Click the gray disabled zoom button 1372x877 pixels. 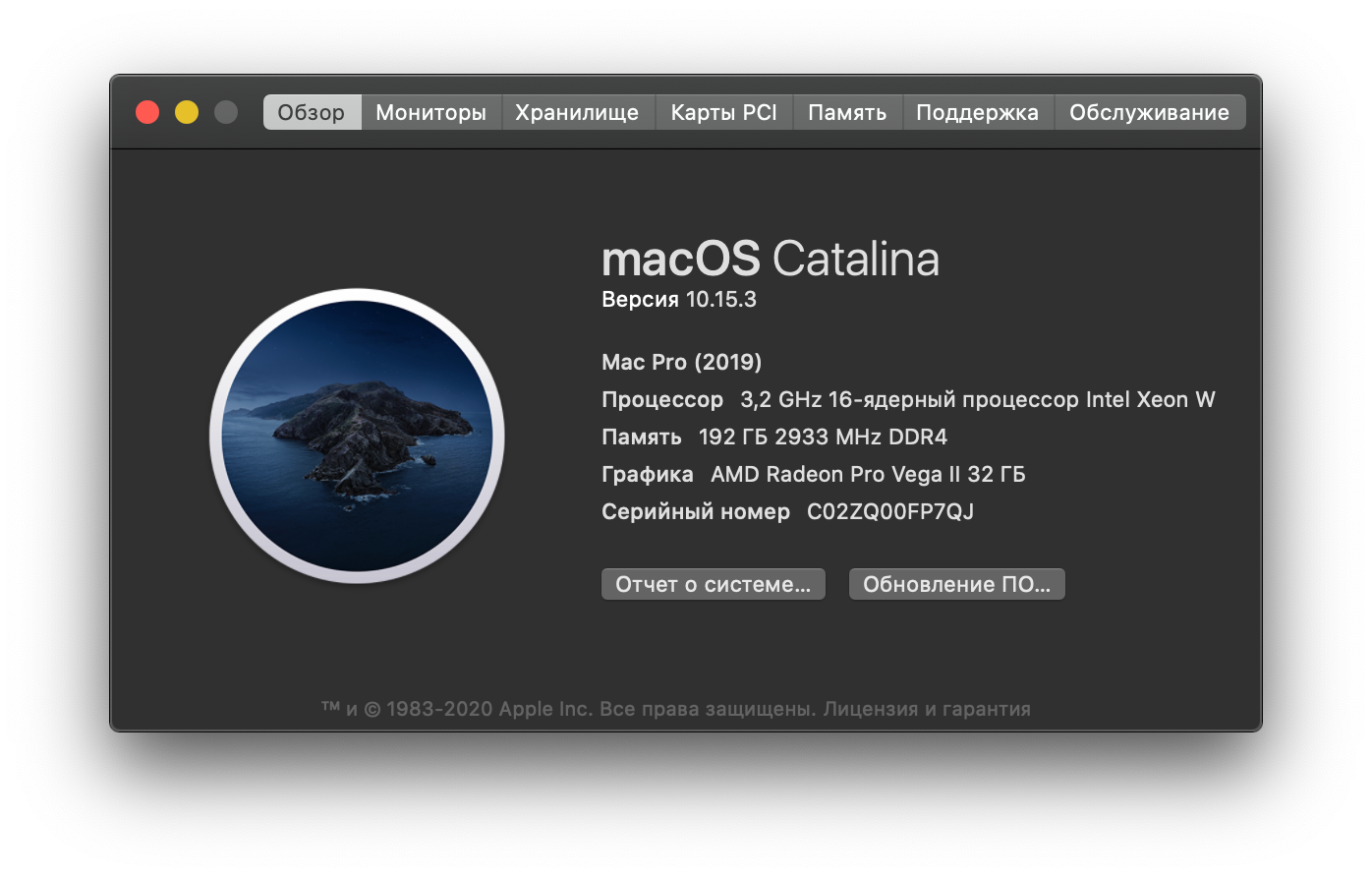coord(226,112)
